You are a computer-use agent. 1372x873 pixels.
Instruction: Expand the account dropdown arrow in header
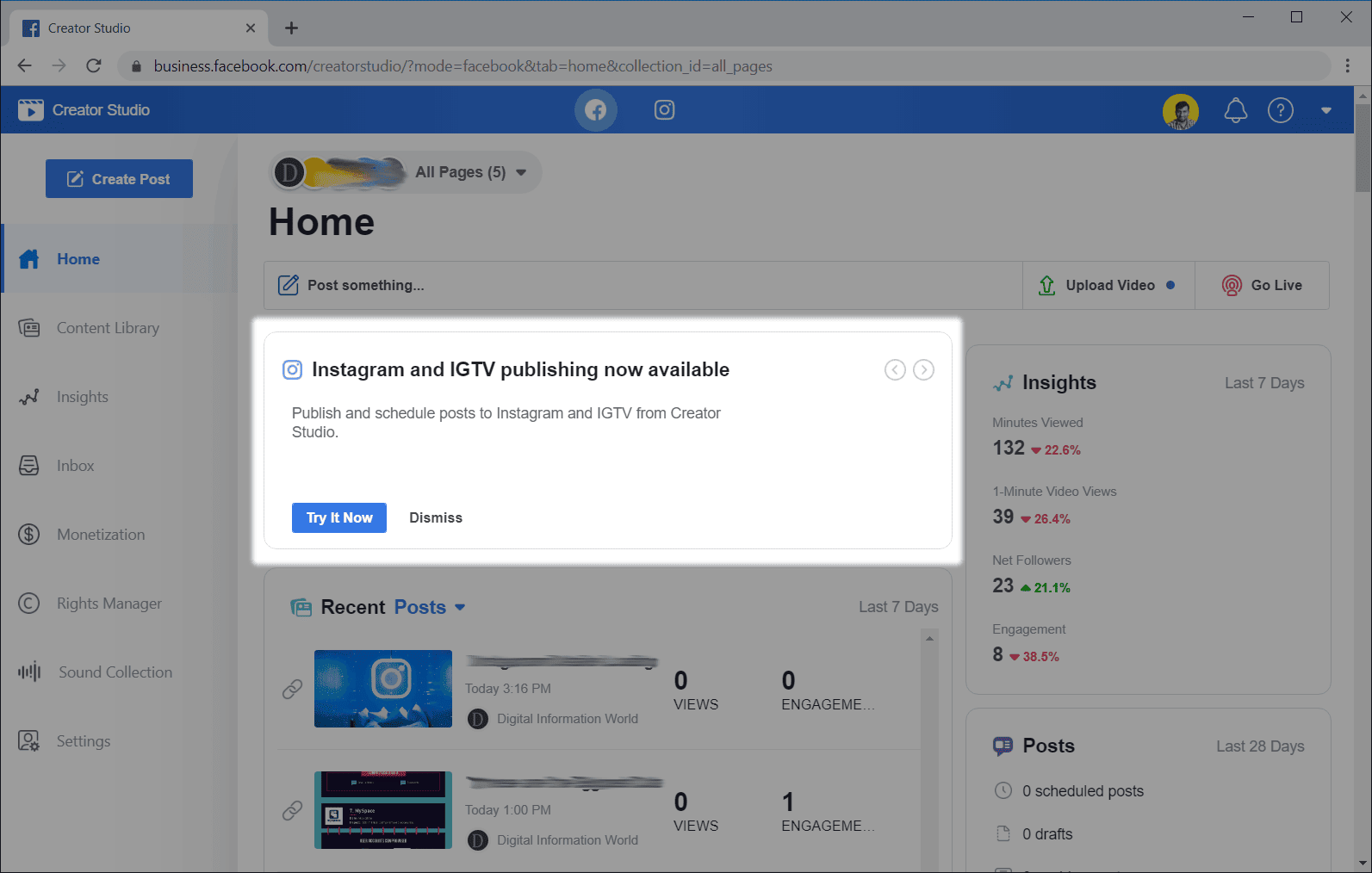click(1326, 110)
